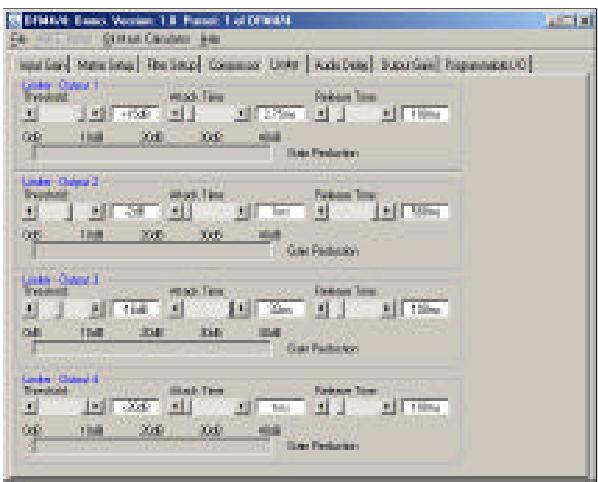Switch to the Output Gain tab
Viewport: 598px width, 482px height.
[x=408, y=65]
